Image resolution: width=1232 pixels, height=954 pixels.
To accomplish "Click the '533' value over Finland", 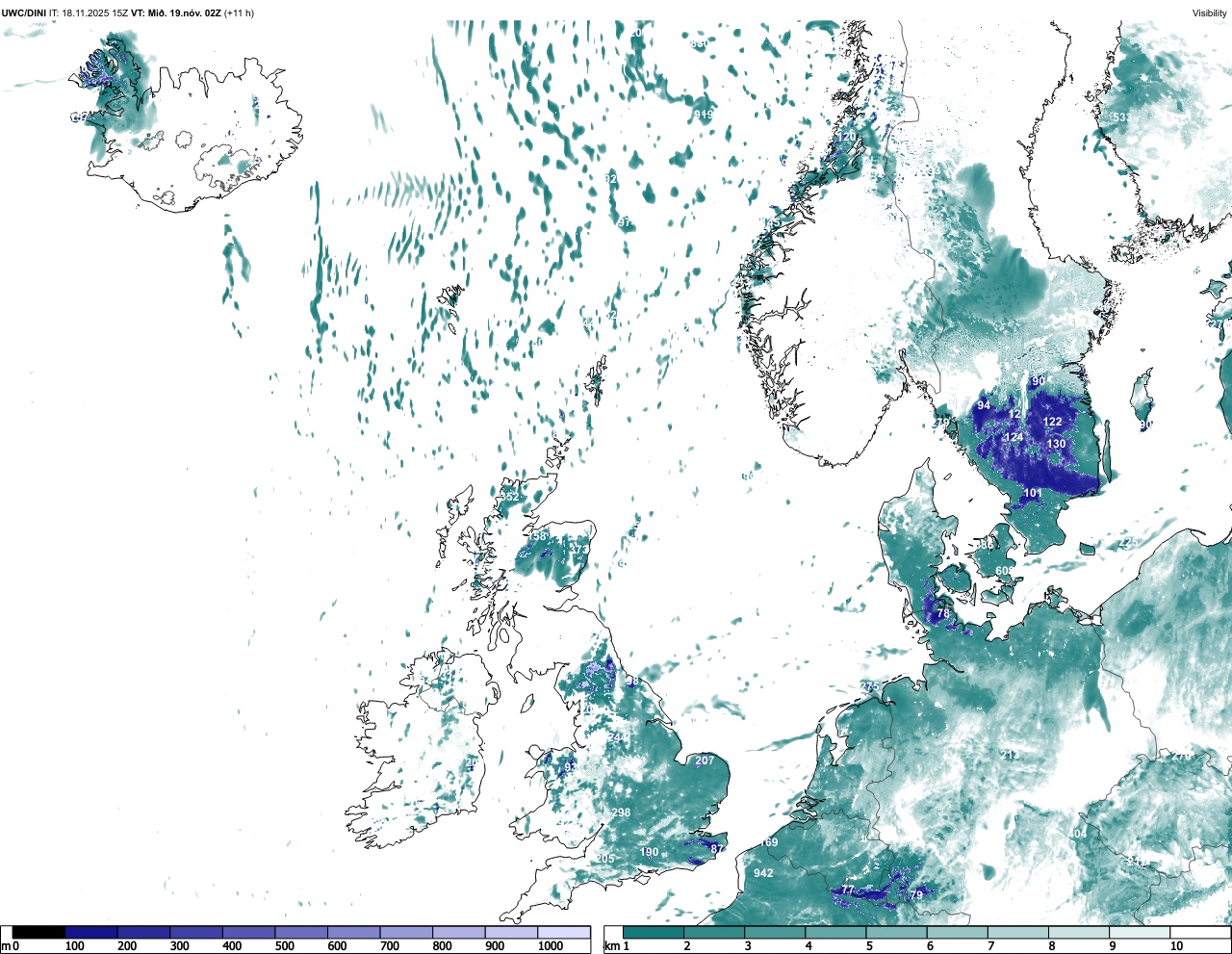I will [1122, 117].
